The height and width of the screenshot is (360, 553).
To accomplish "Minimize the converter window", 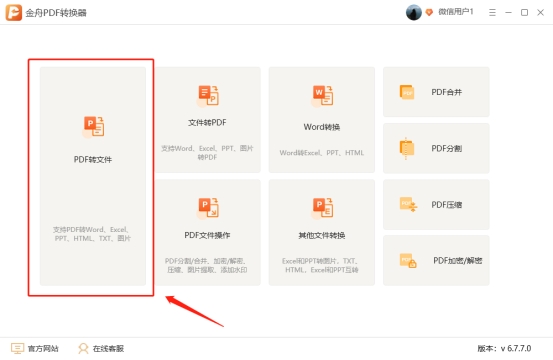I will [508, 13].
